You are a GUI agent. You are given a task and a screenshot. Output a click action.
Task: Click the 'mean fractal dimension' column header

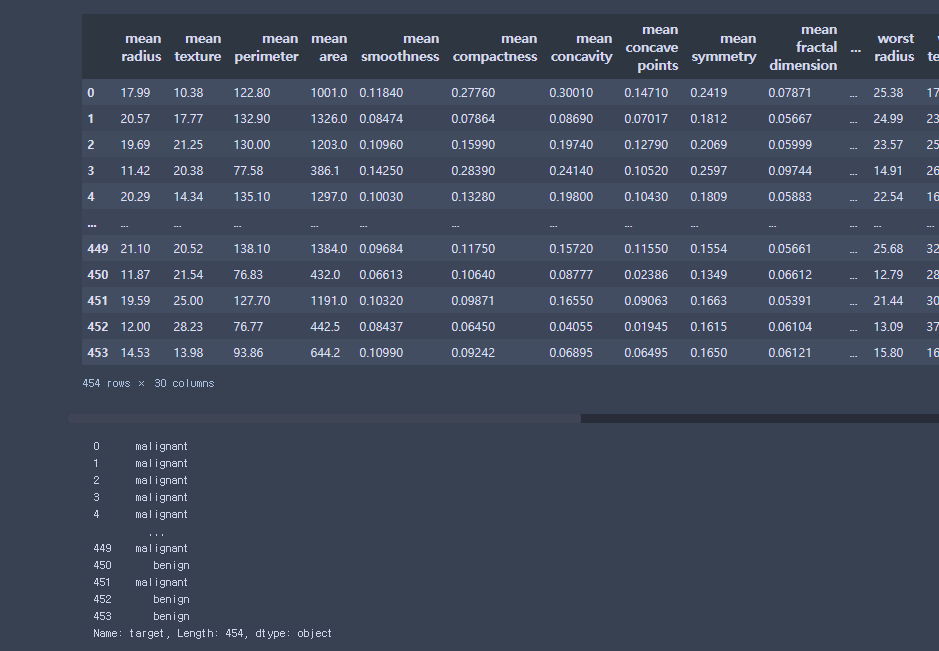(x=803, y=47)
